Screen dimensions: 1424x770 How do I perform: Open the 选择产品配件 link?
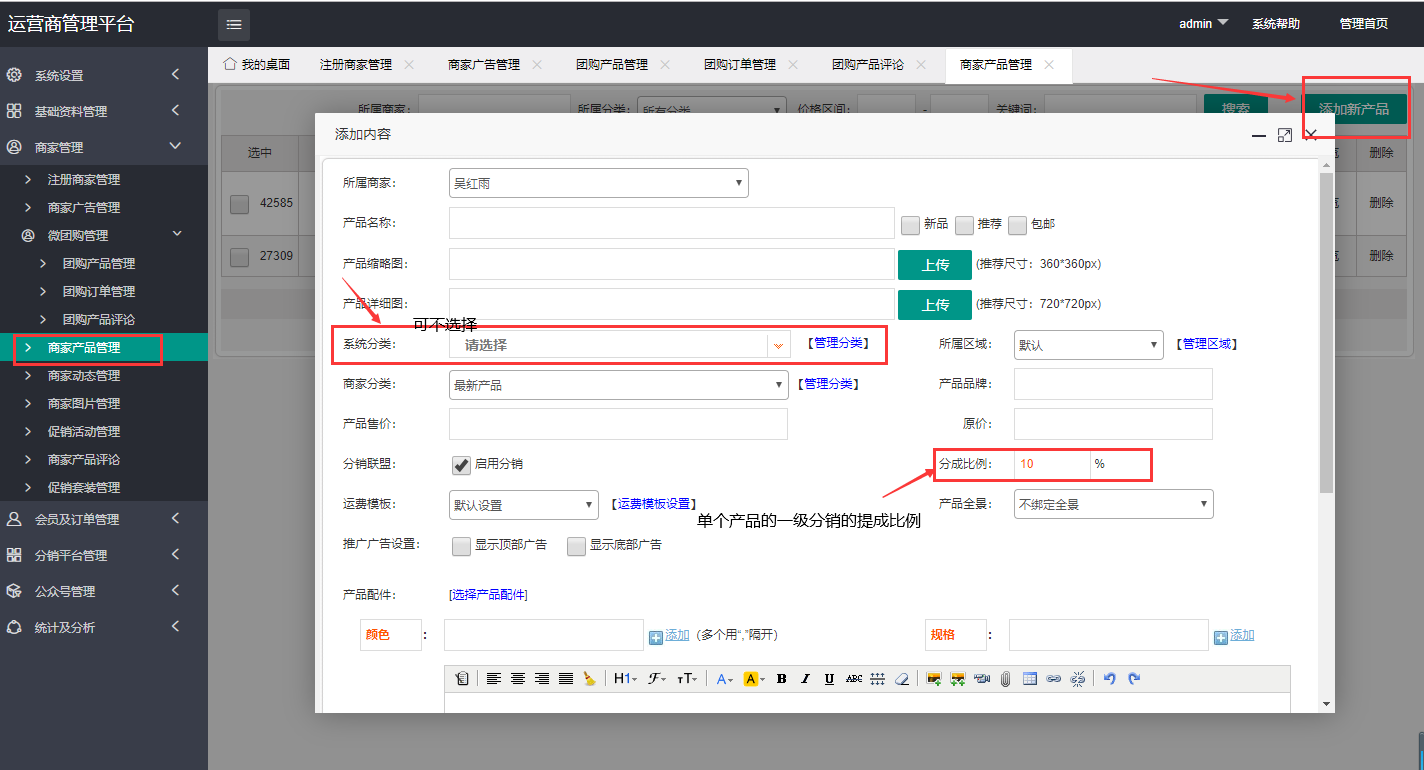click(488, 595)
